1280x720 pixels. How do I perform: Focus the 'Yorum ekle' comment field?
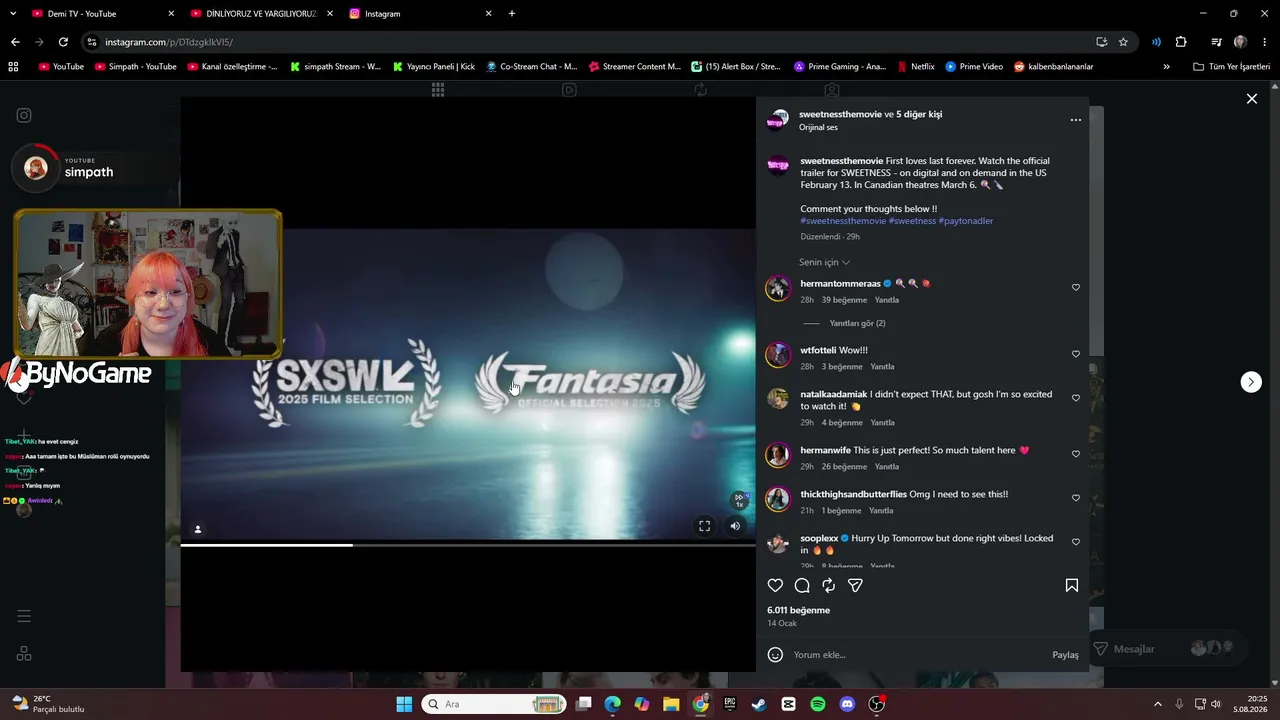point(917,655)
